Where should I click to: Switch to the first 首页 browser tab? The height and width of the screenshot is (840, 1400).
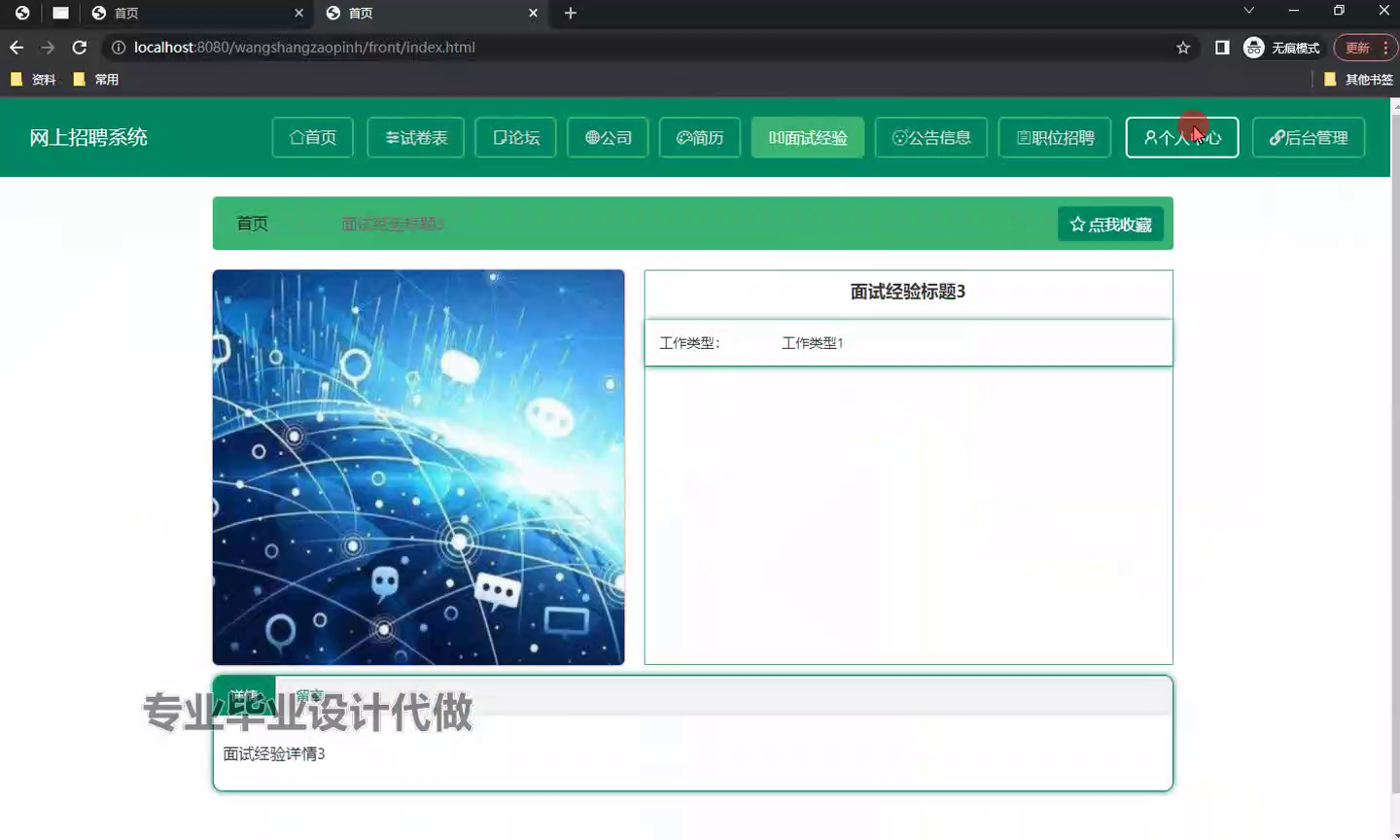point(197,13)
